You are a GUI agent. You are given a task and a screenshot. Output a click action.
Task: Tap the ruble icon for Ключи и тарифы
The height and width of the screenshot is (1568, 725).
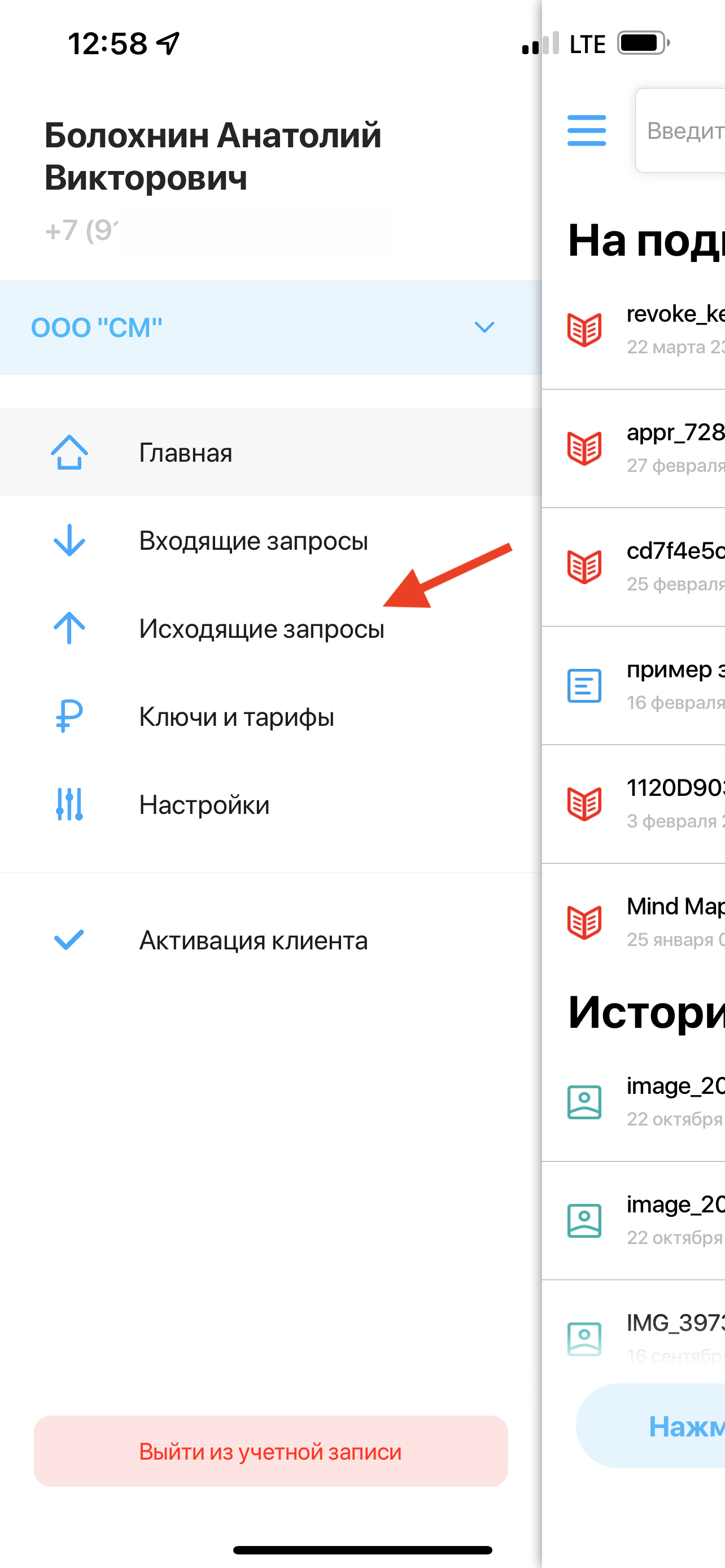click(69, 716)
